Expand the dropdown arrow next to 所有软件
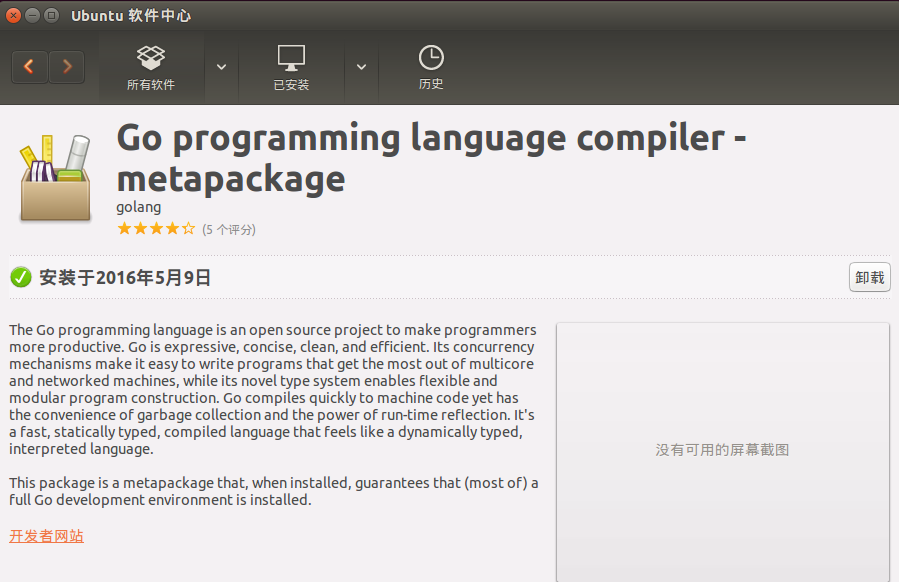This screenshot has height=582, width=899. pyautogui.click(x=221, y=67)
